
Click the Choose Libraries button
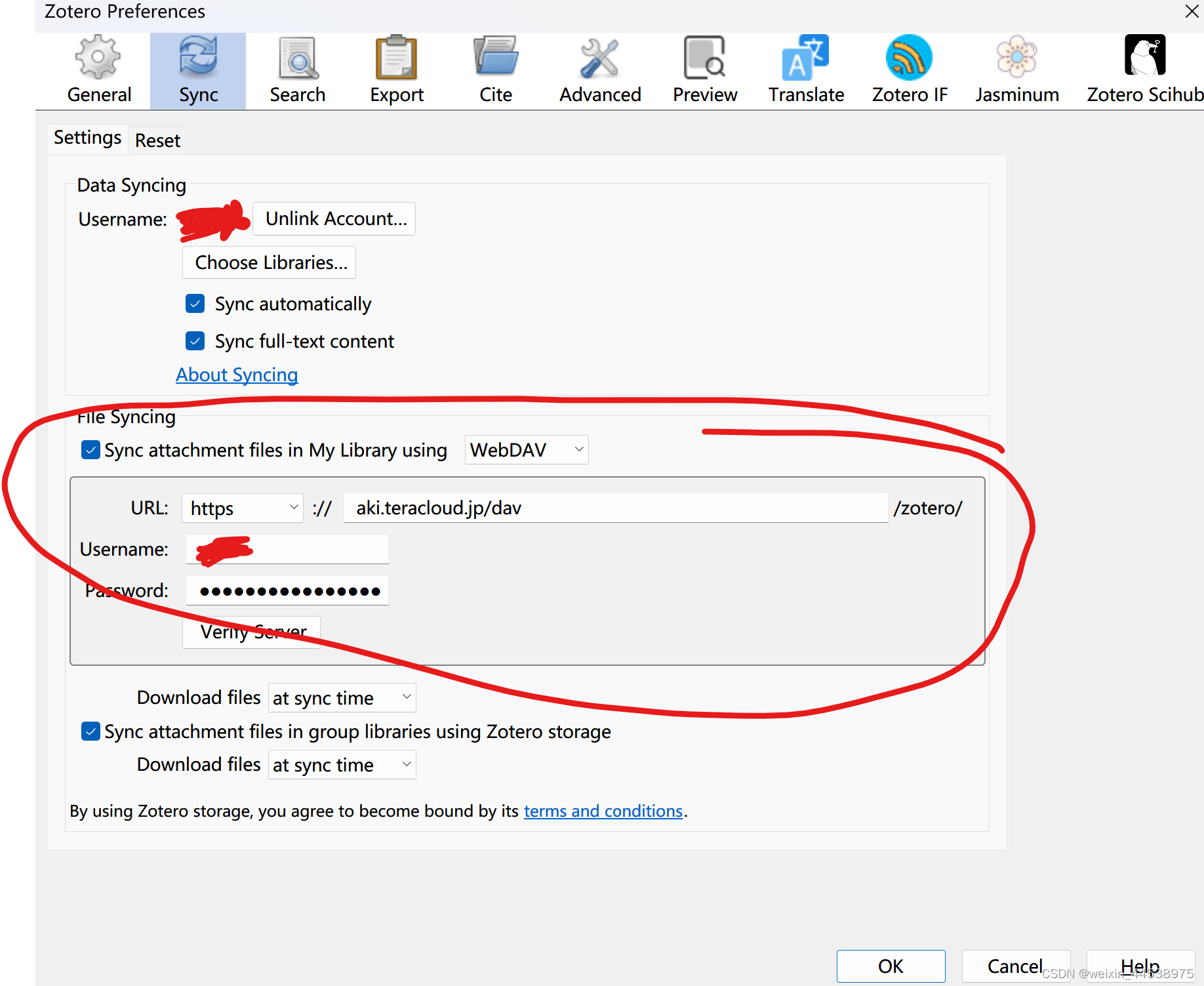[x=270, y=262]
